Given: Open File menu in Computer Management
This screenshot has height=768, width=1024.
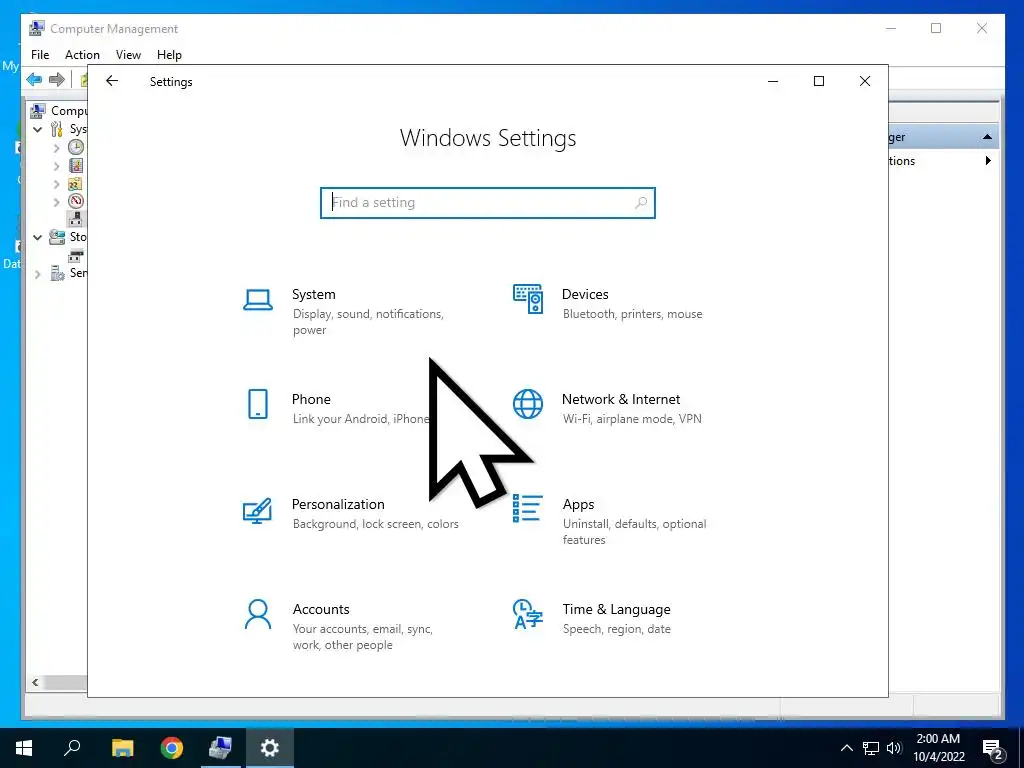Looking at the screenshot, I should (x=40, y=55).
